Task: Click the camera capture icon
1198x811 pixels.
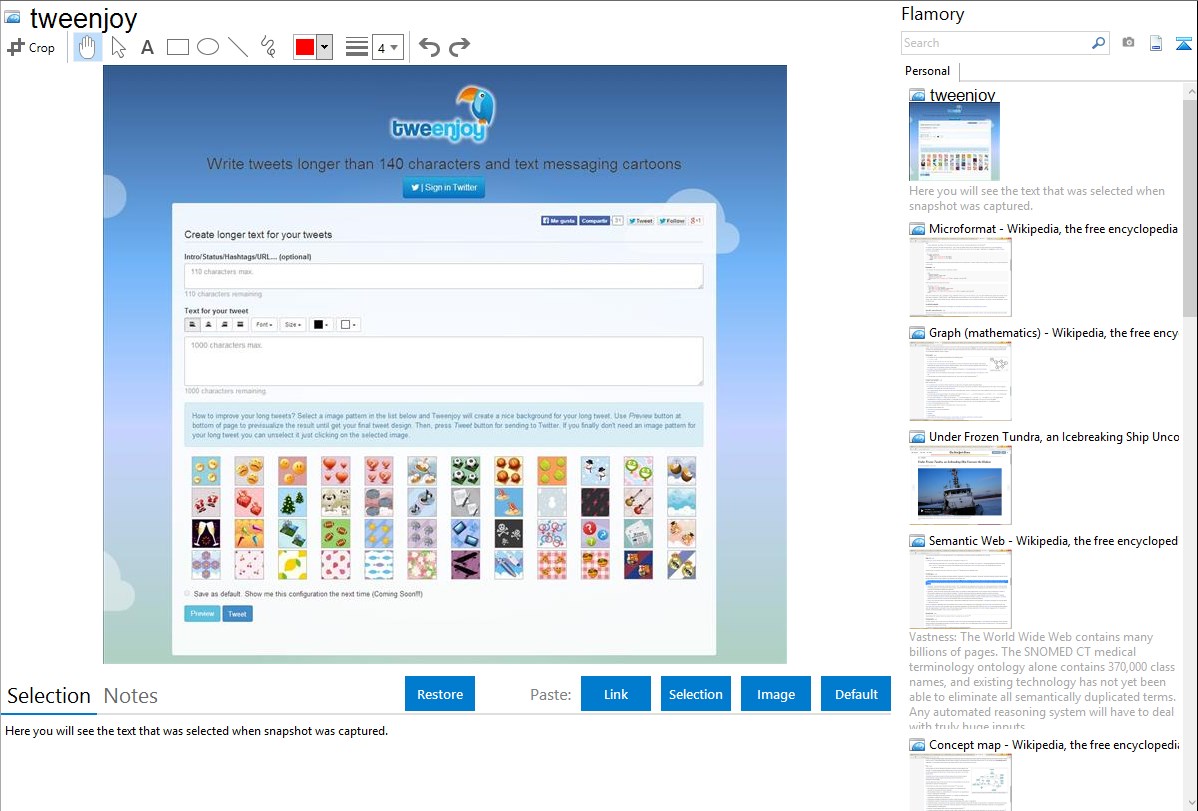Action: click(1128, 43)
